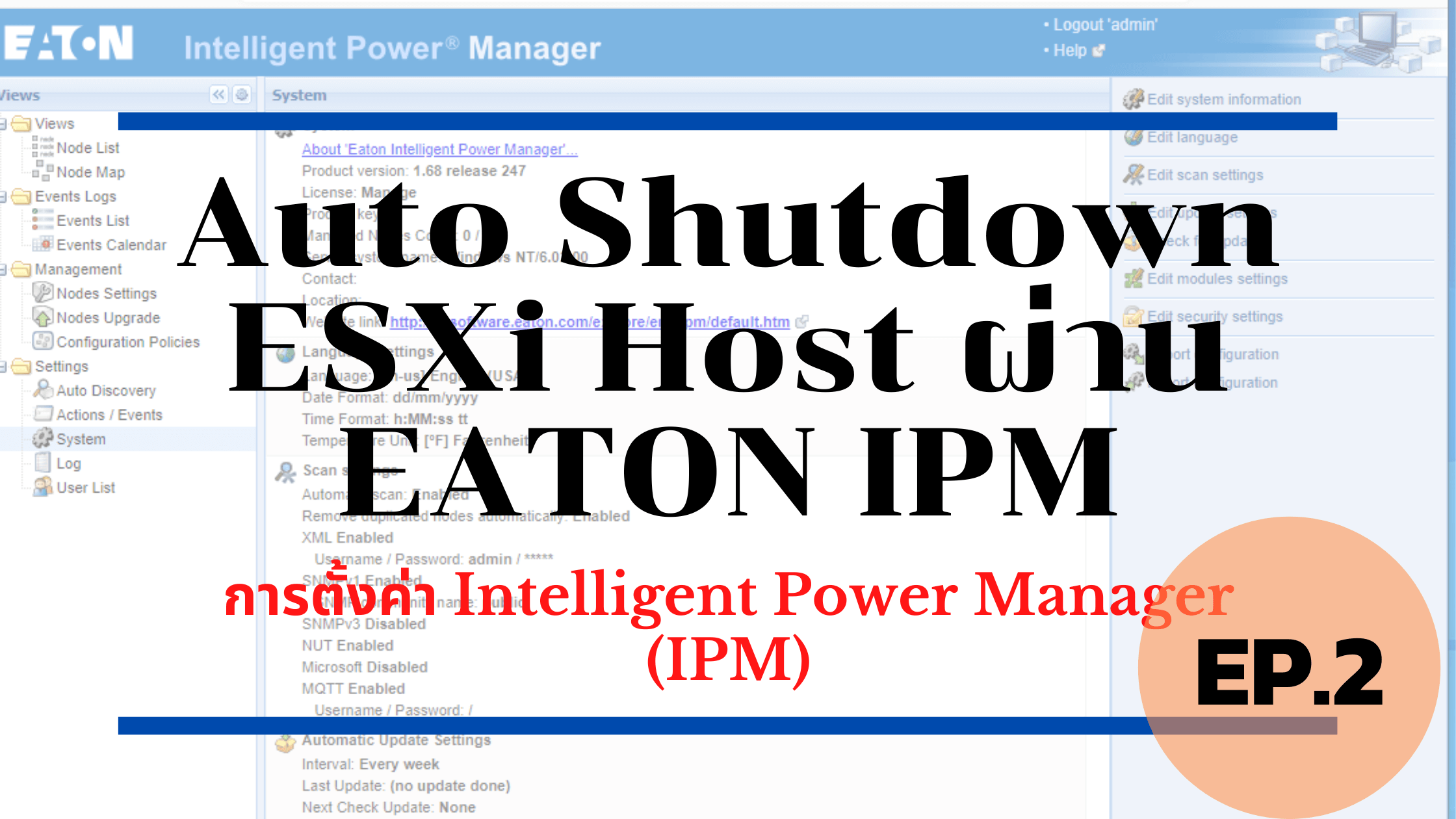Collapse the Management folder

pyautogui.click(x=3, y=269)
